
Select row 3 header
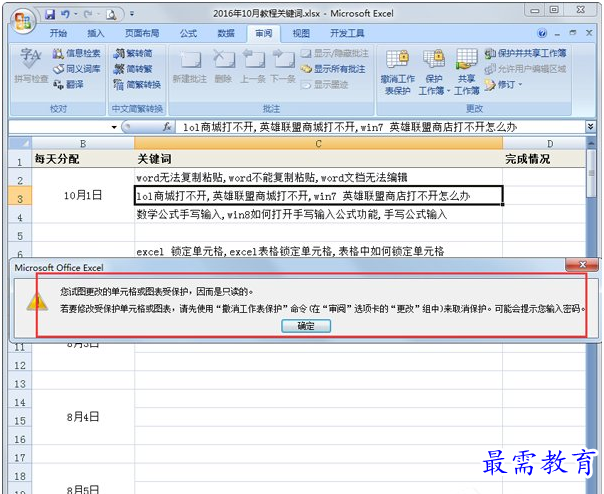pyautogui.click(x=20, y=196)
